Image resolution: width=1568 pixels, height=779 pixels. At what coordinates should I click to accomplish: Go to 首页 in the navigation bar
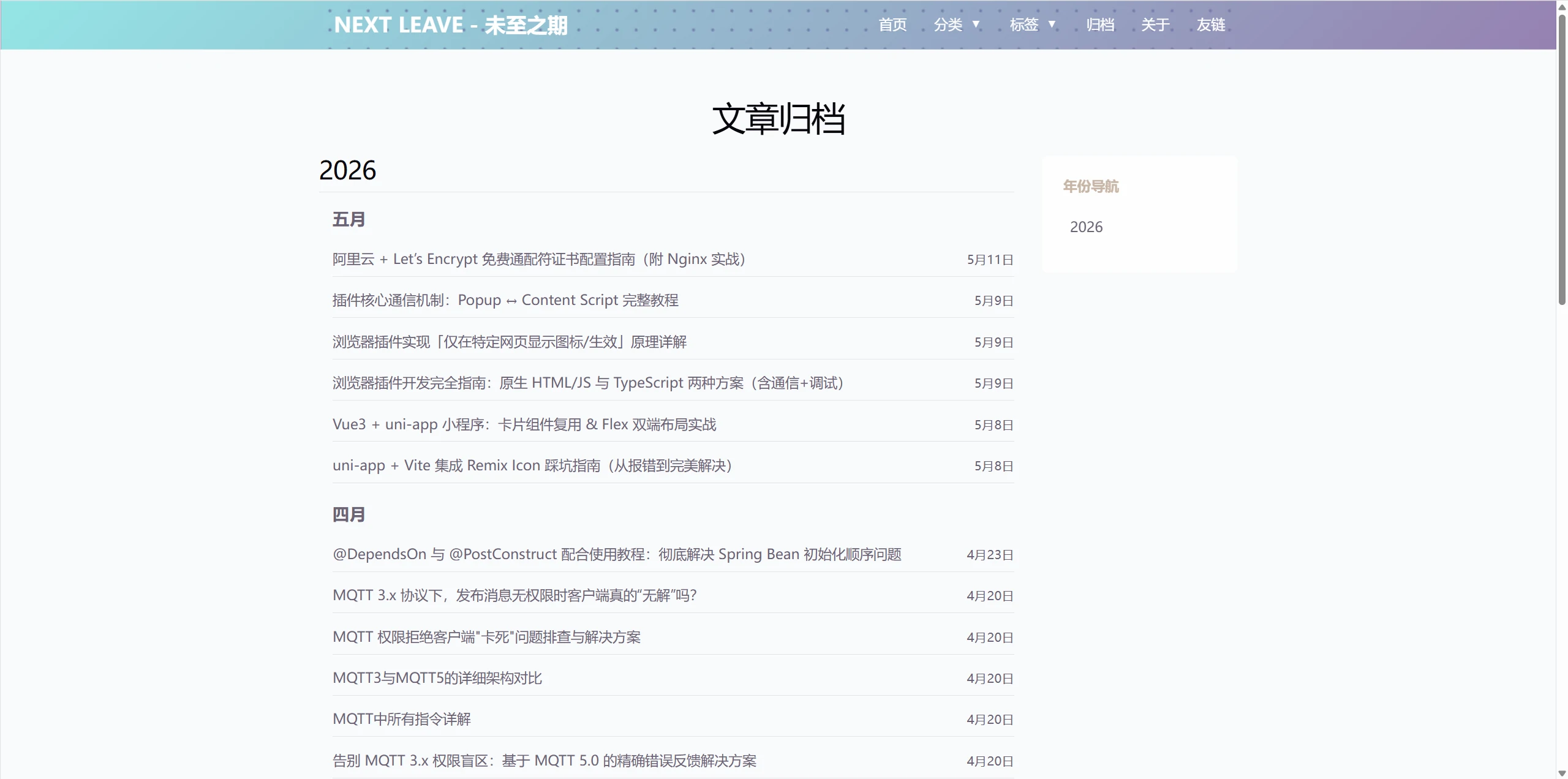click(892, 25)
